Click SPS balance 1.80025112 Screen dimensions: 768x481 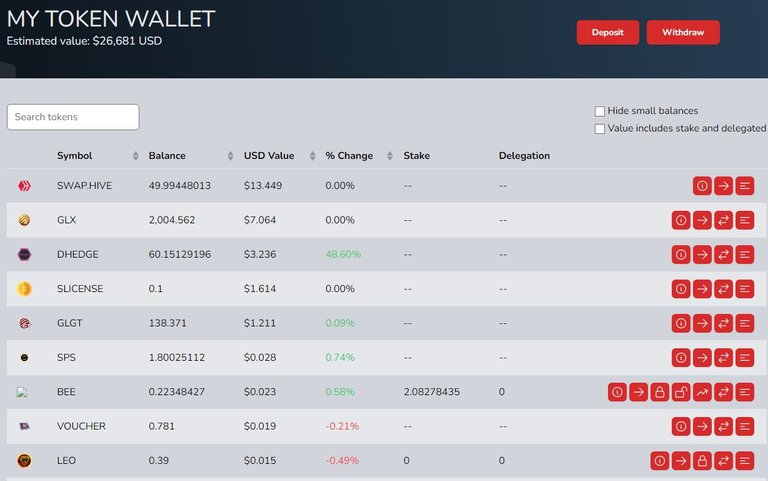click(x=177, y=358)
